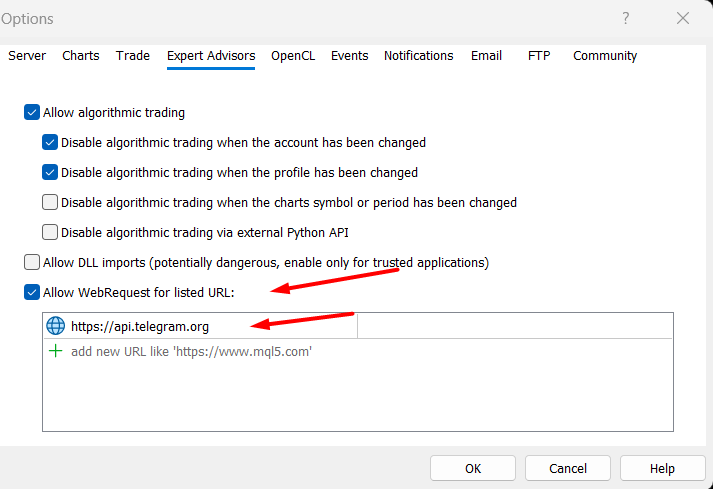Viewport: 713px width, 489px height.
Task: Enable Allow DLL imports checkbox
Action: (x=32, y=263)
